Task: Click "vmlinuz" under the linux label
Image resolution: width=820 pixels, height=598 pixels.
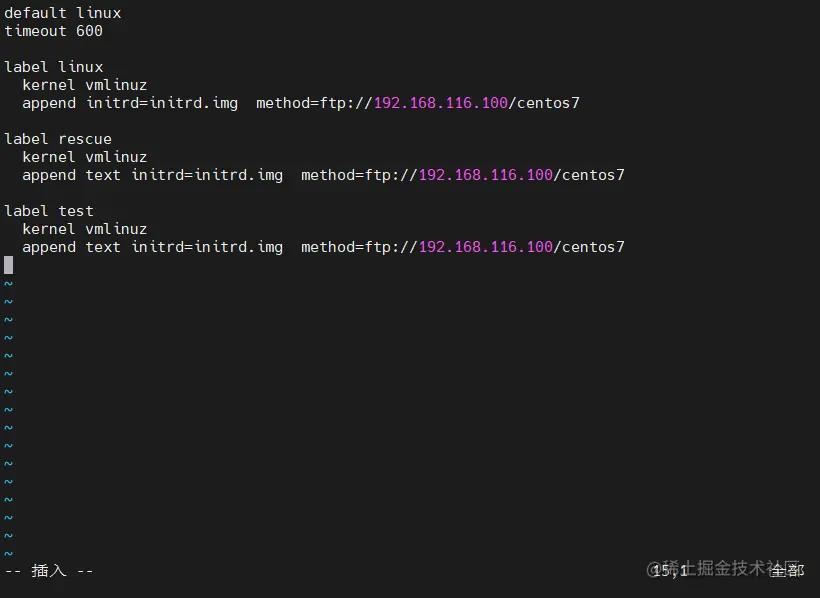Action: (x=116, y=85)
